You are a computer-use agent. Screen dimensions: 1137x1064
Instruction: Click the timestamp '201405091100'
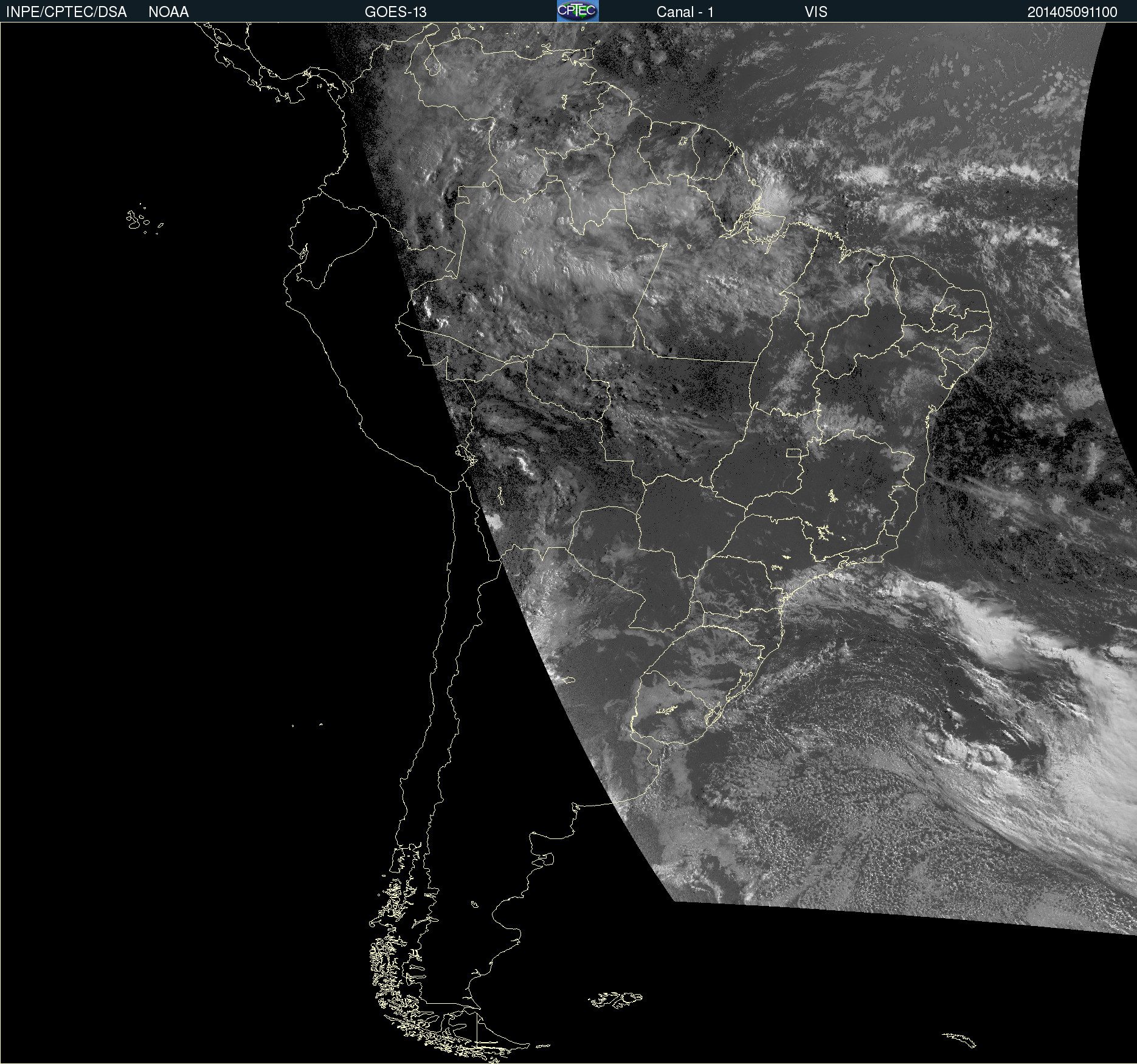1073,12
